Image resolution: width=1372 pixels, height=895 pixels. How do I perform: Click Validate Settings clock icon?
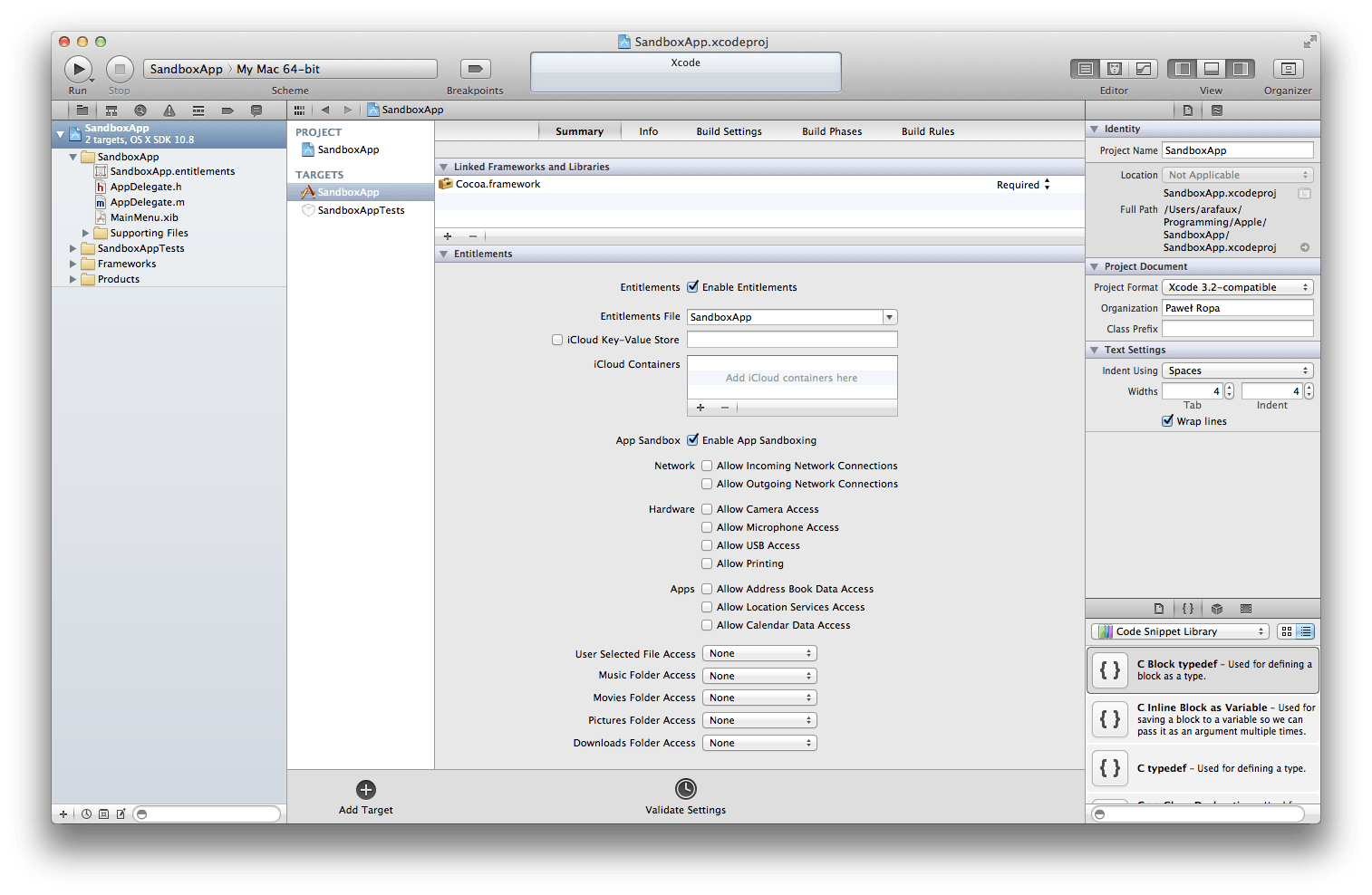[x=686, y=789]
